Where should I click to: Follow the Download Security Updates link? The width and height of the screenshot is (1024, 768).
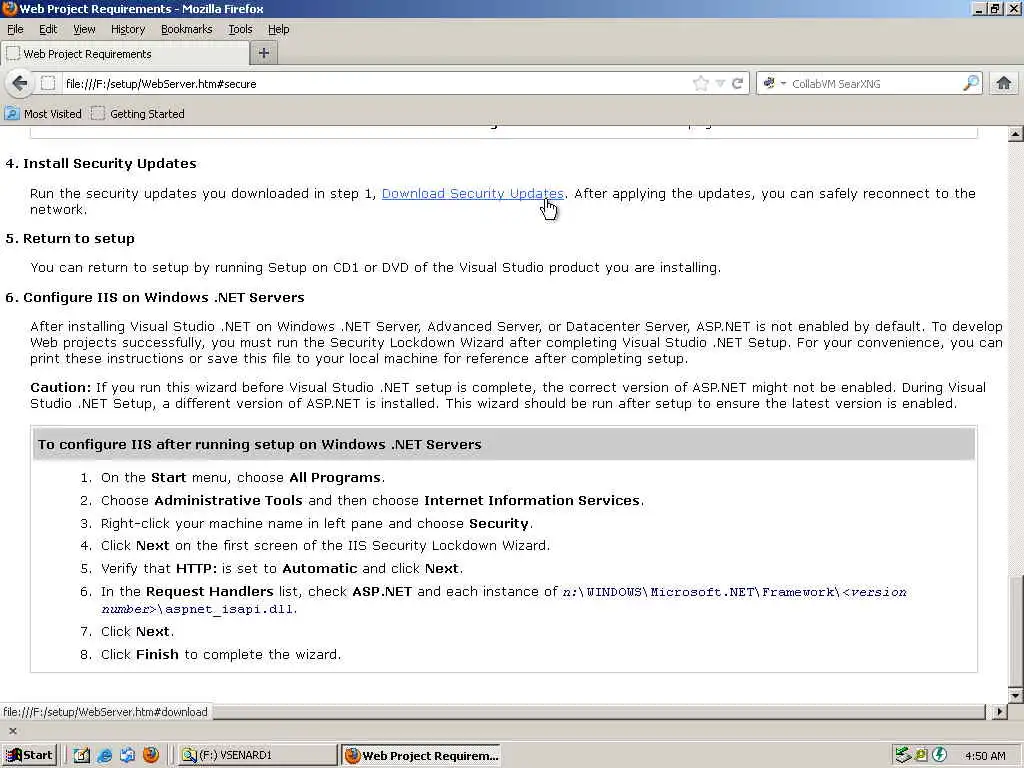pos(472,193)
